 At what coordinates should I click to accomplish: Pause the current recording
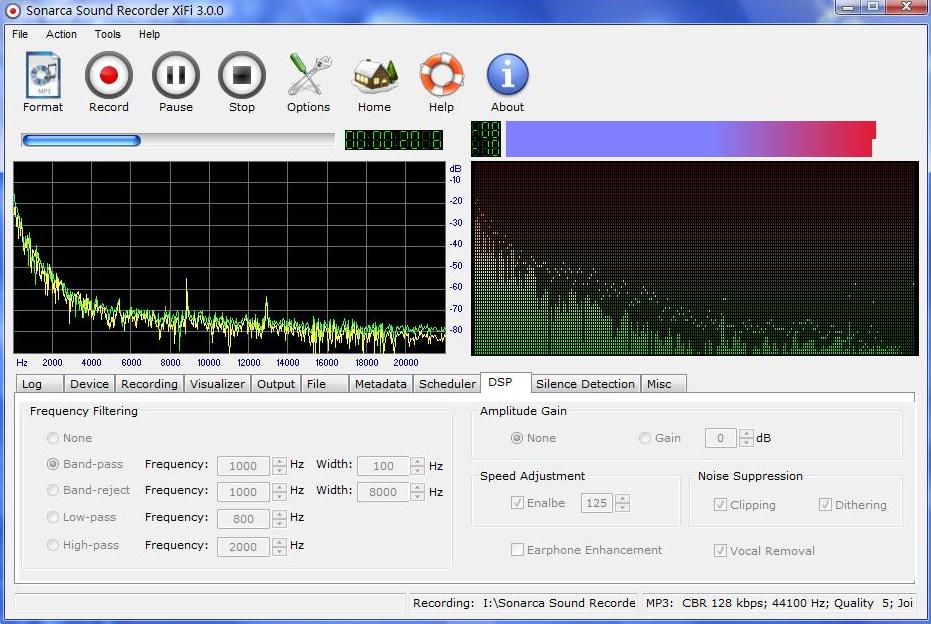(x=175, y=82)
